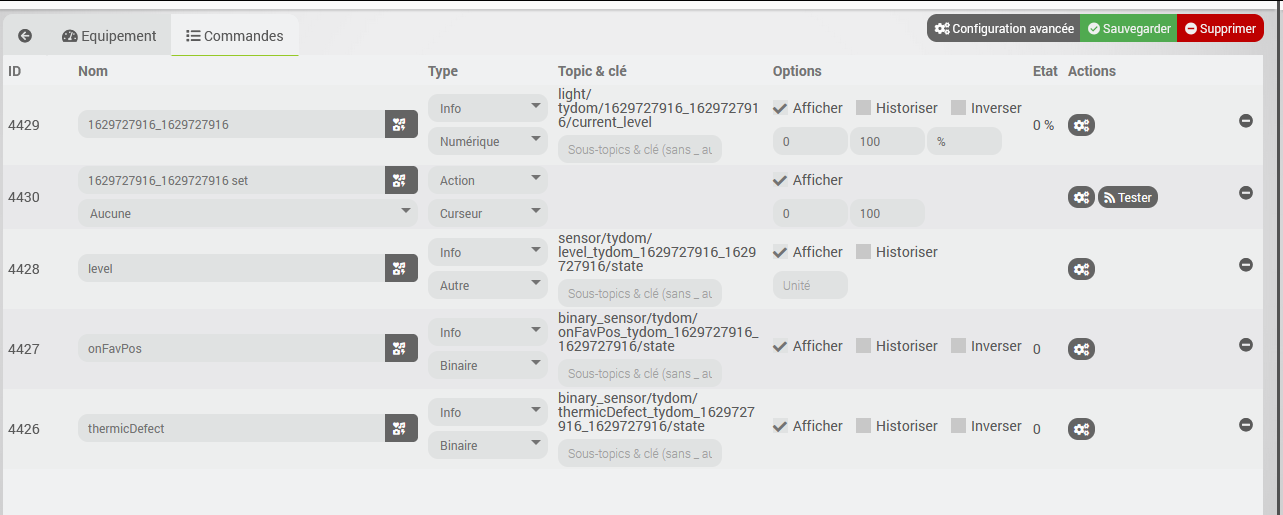Open advanced settings gears for thermicDefect
1283x515 pixels.
coord(1081,429)
